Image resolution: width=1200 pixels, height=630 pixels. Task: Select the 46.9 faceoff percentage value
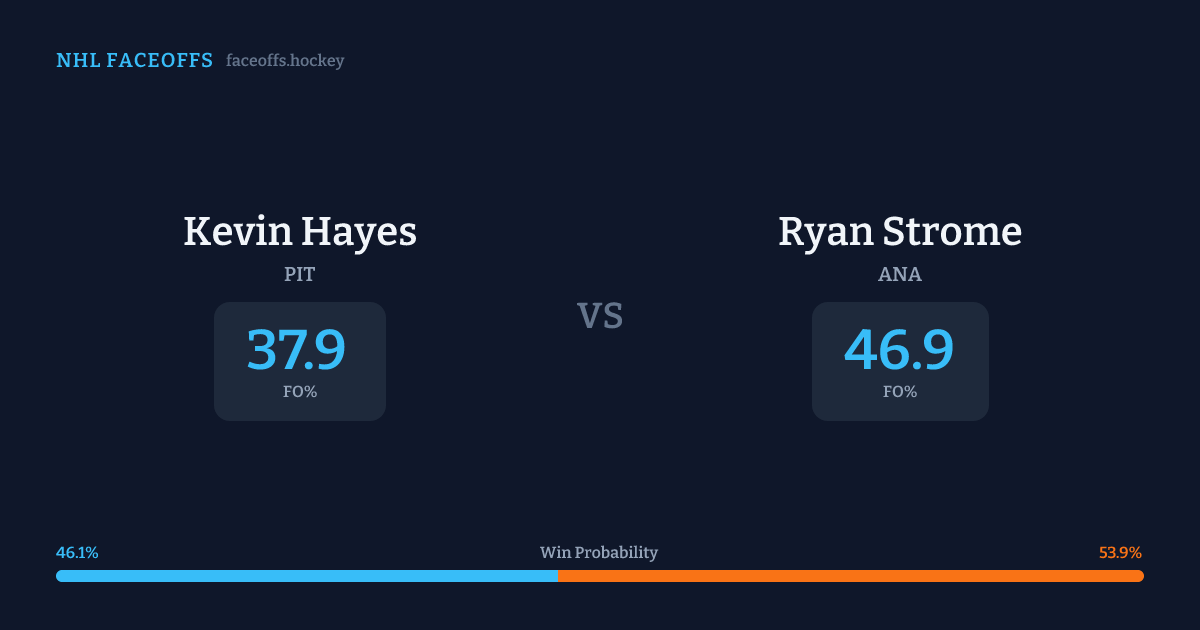pos(899,350)
